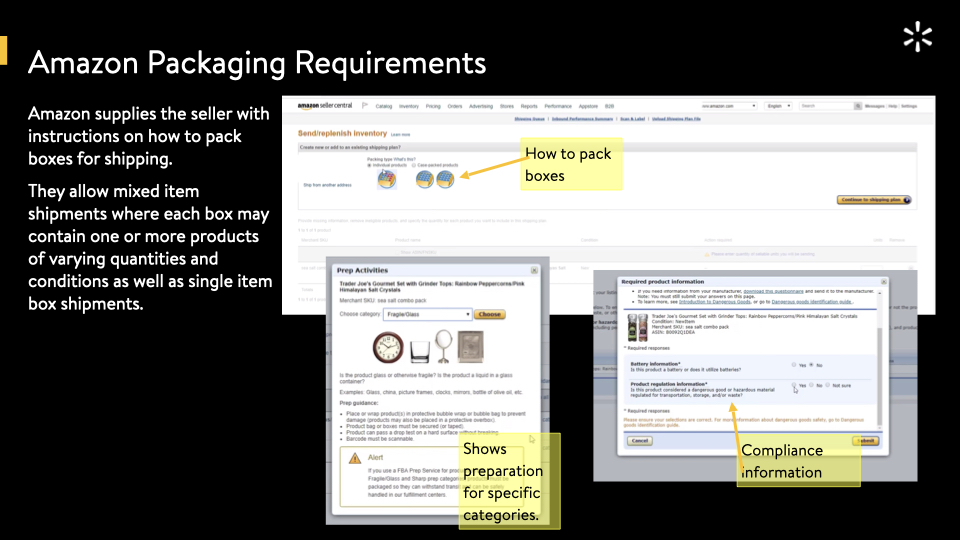
Task: Open the Performance menu
Action: click(x=558, y=106)
